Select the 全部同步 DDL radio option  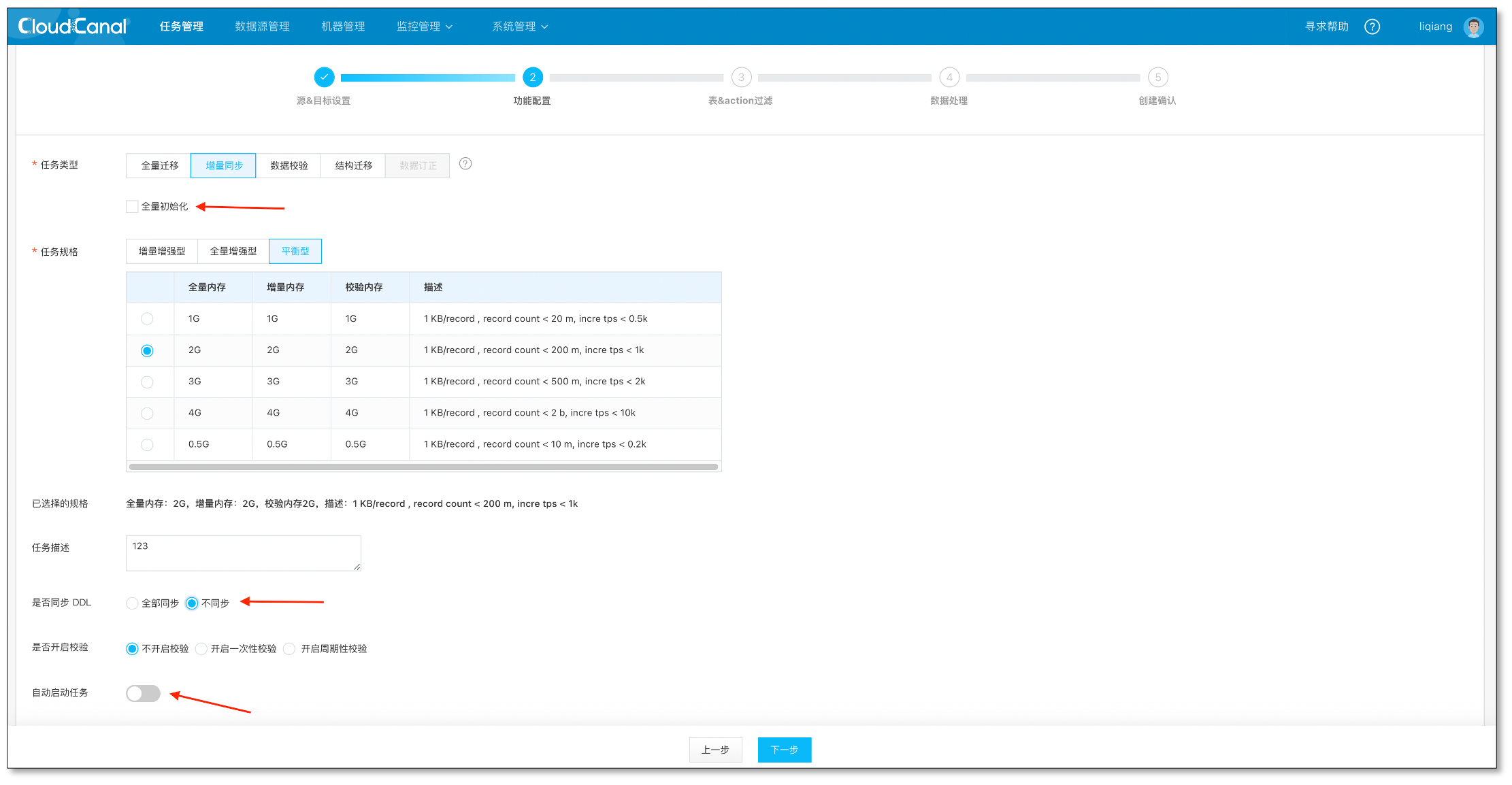click(133, 603)
